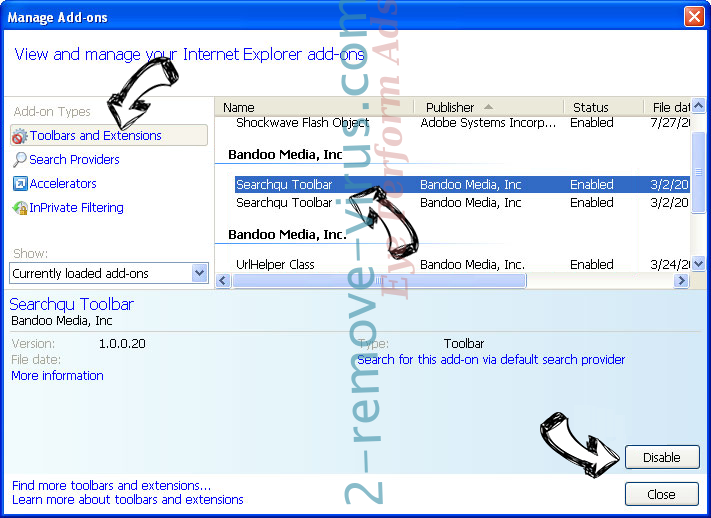Select InPrivate Filtering add-on type
711x518 pixels.
click(x=77, y=208)
